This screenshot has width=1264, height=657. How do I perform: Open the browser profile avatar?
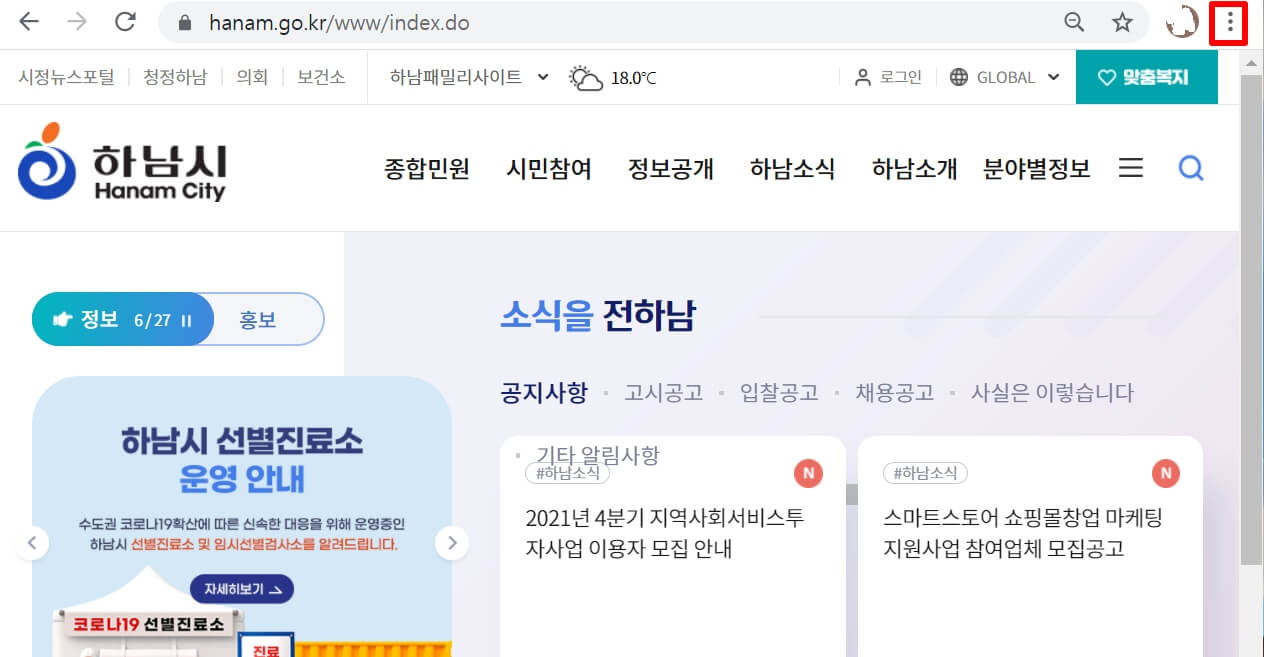click(x=1182, y=22)
